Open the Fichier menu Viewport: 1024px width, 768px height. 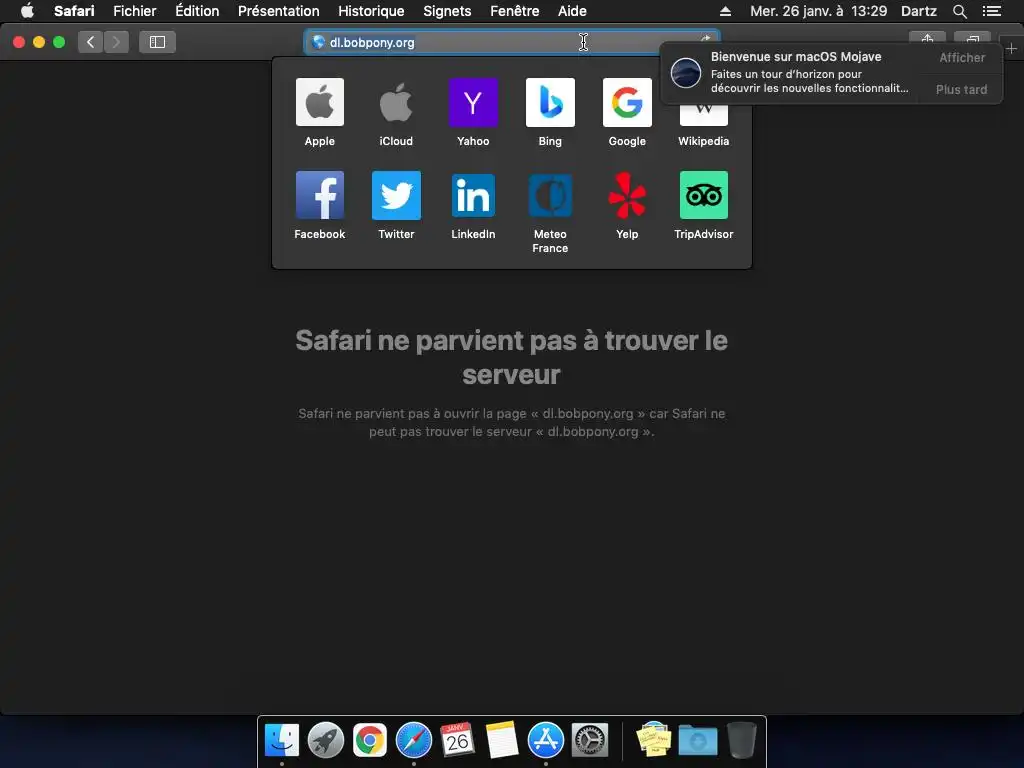tap(135, 11)
